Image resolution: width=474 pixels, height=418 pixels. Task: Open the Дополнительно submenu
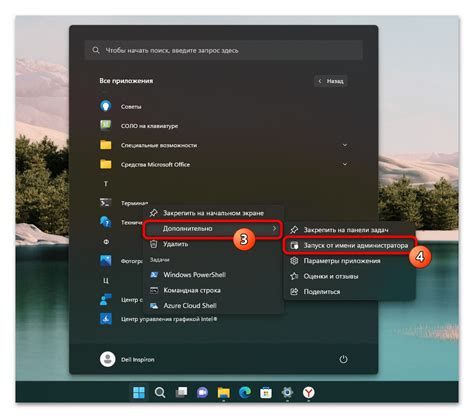212,229
